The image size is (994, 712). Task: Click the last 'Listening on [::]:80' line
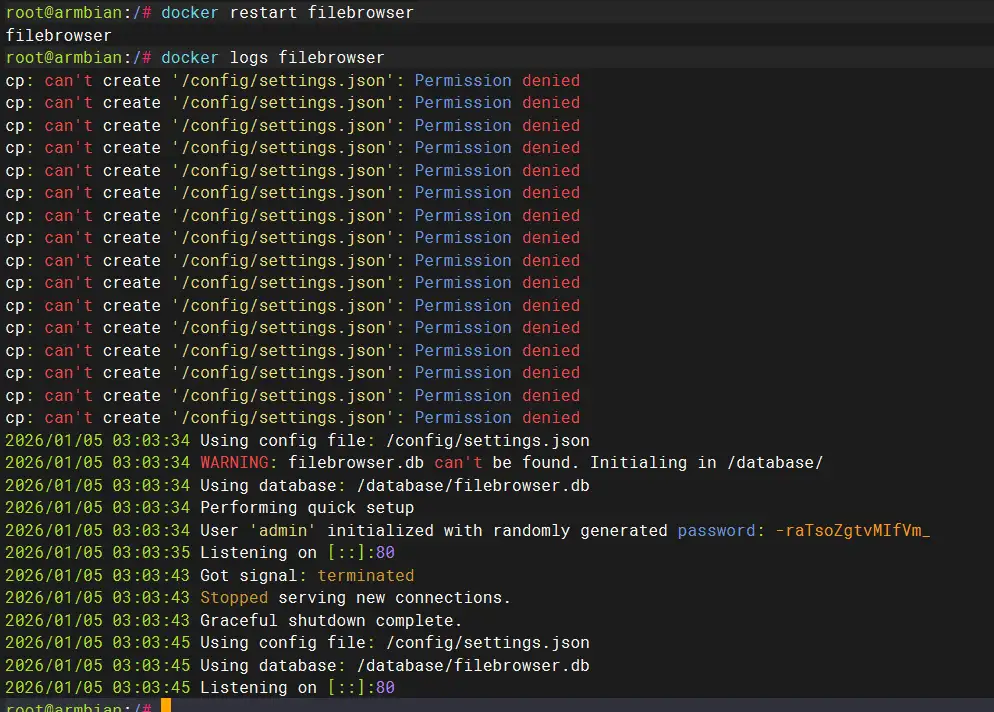(x=297, y=688)
